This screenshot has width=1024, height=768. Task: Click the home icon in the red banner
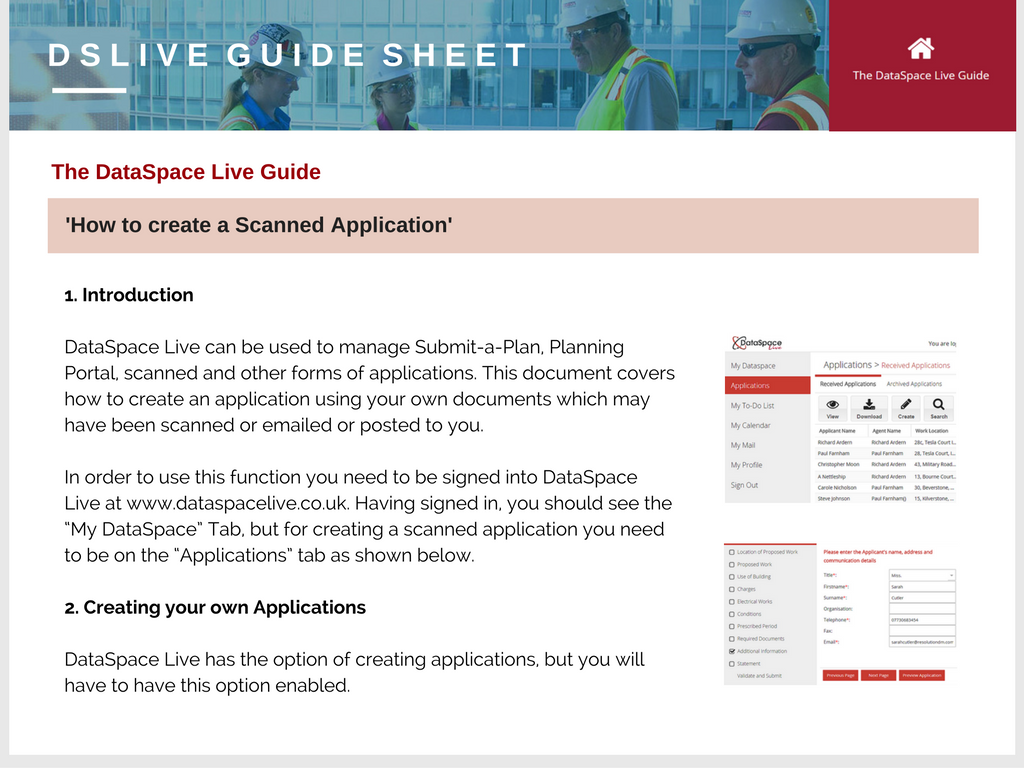pos(920,48)
